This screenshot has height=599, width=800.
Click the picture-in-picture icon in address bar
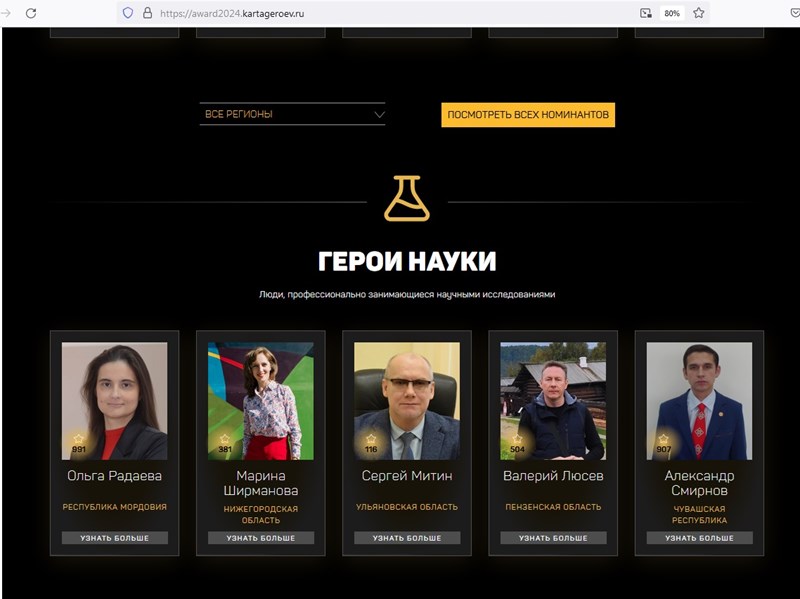(x=646, y=13)
